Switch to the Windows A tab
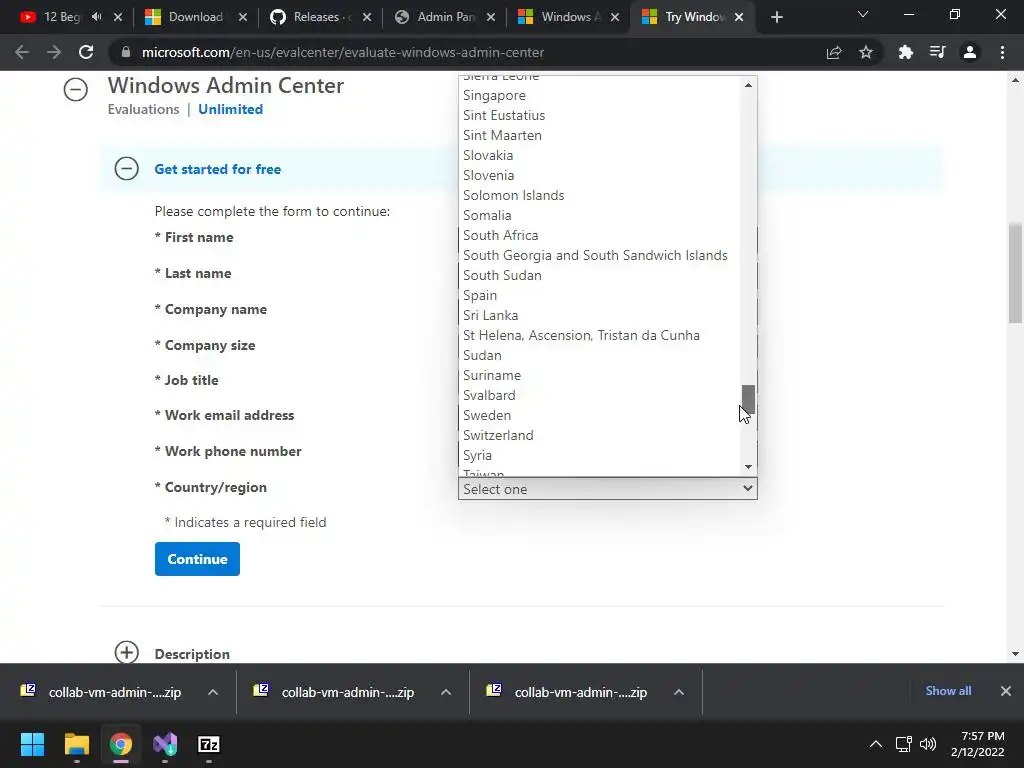Viewport: 1024px width, 768px height. pyautogui.click(x=567, y=17)
